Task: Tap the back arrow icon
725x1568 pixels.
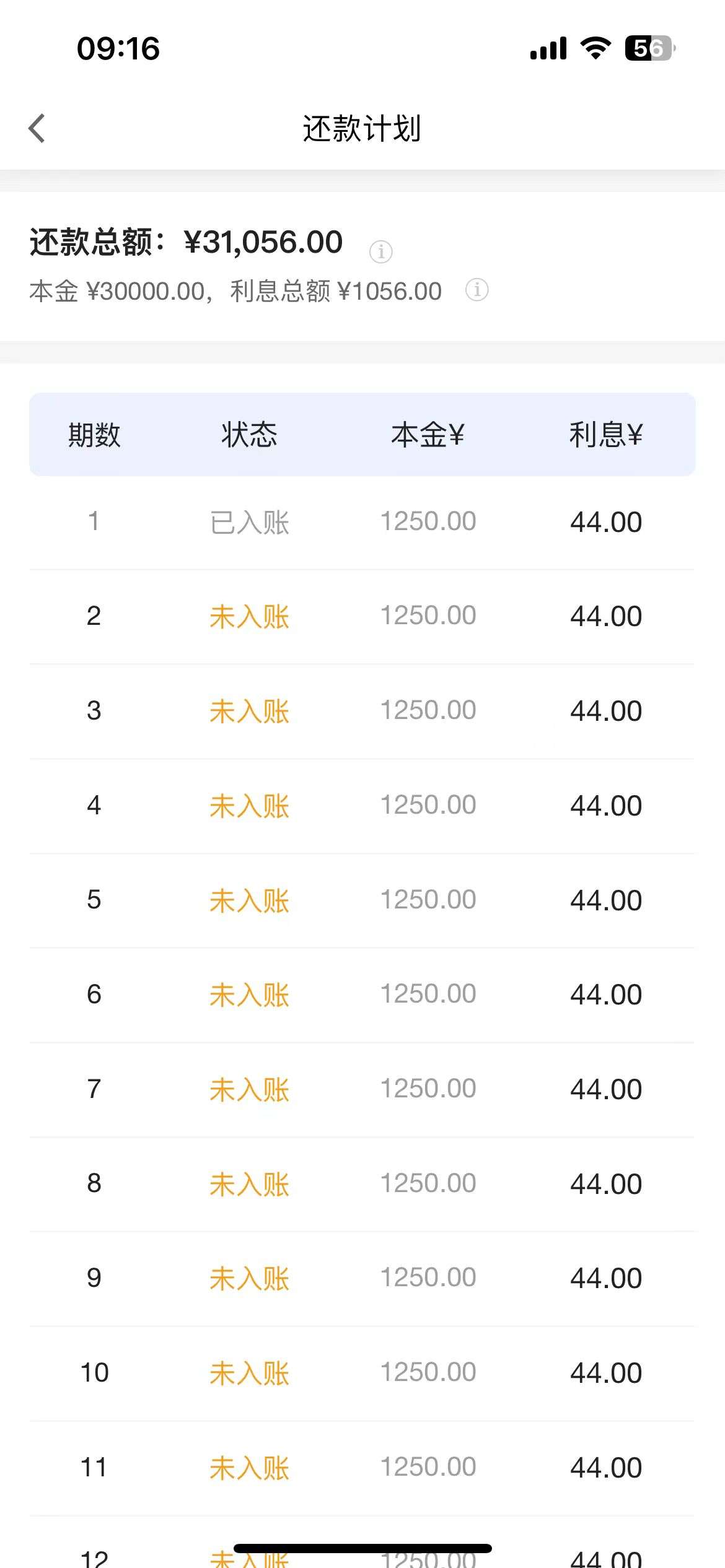Action: click(x=37, y=128)
